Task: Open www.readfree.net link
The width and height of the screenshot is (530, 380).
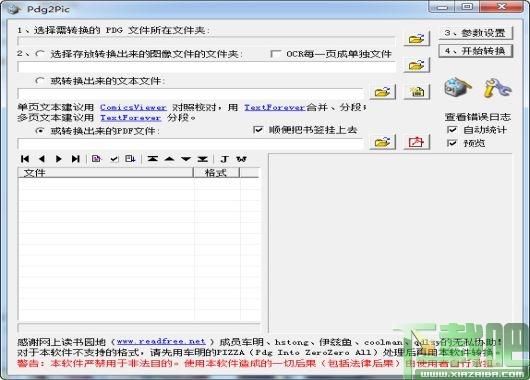Action: coord(161,341)
